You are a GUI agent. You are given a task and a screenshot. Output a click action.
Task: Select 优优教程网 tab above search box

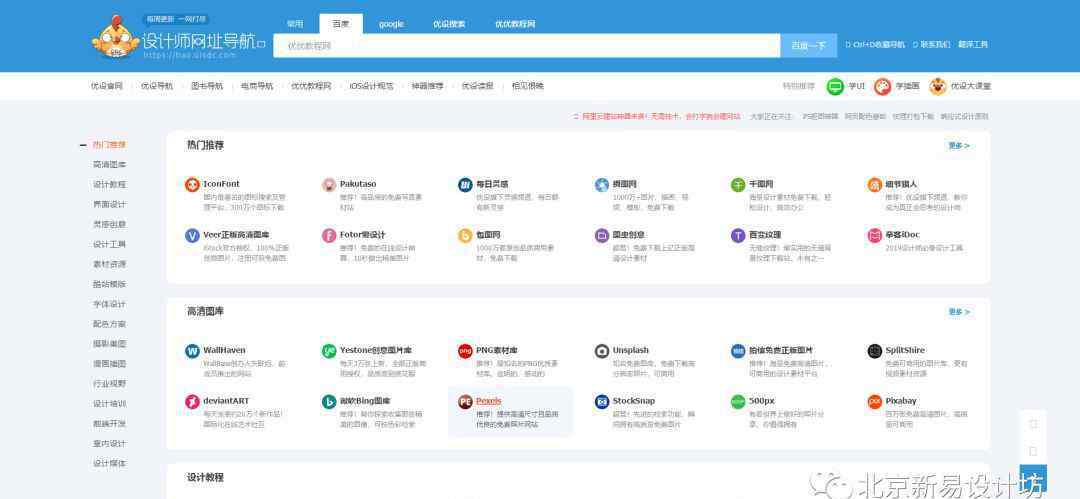515,24
